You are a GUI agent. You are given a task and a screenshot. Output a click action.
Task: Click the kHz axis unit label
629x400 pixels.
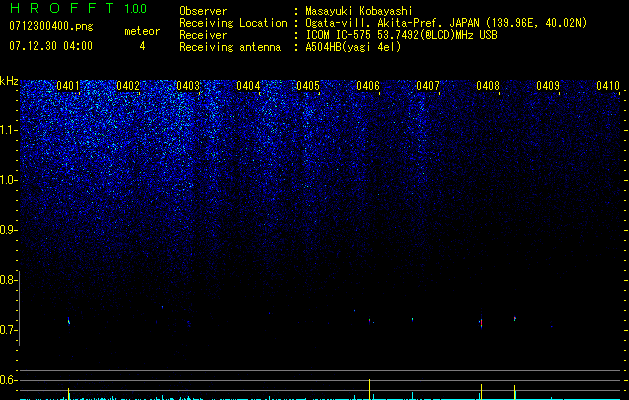pos(9,81)
